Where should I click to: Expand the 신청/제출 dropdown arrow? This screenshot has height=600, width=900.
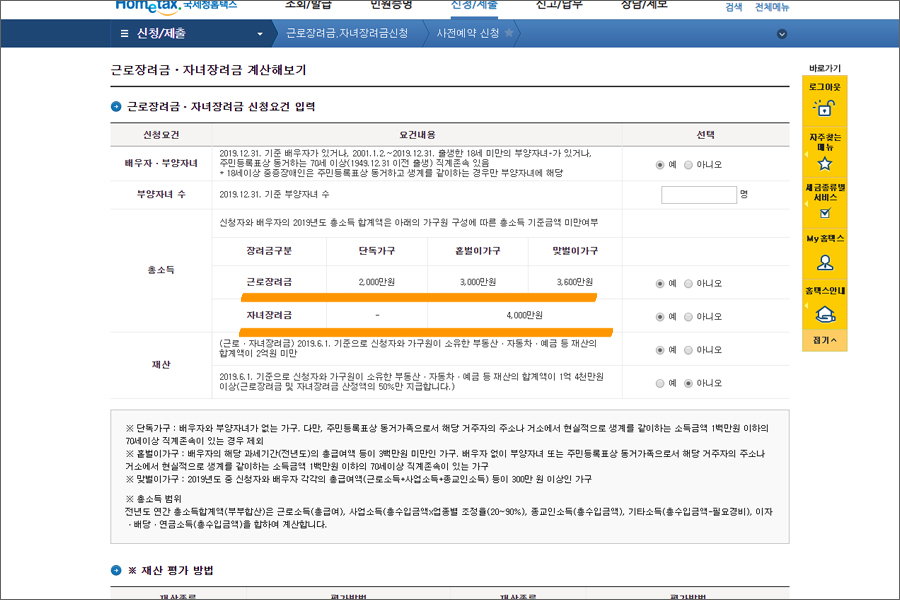(x=260, y=34)
